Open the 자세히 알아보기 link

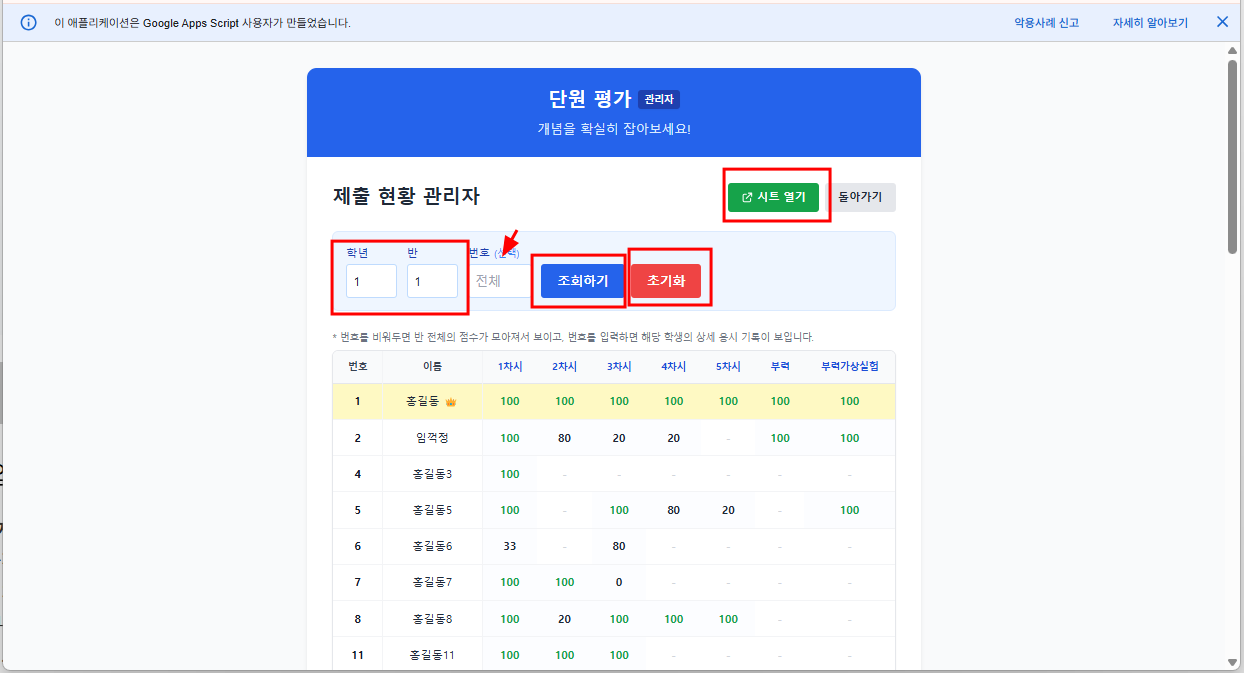pyautogui.click(x=1150, y=22)
